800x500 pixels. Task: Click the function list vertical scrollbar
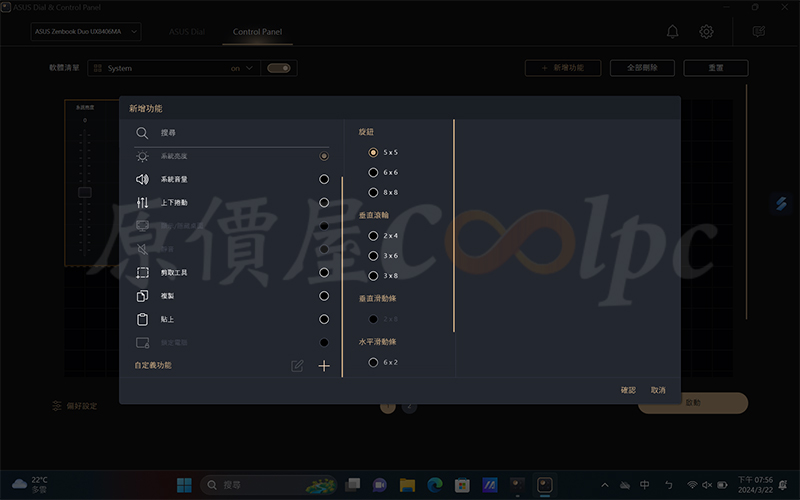pos(342,277)
